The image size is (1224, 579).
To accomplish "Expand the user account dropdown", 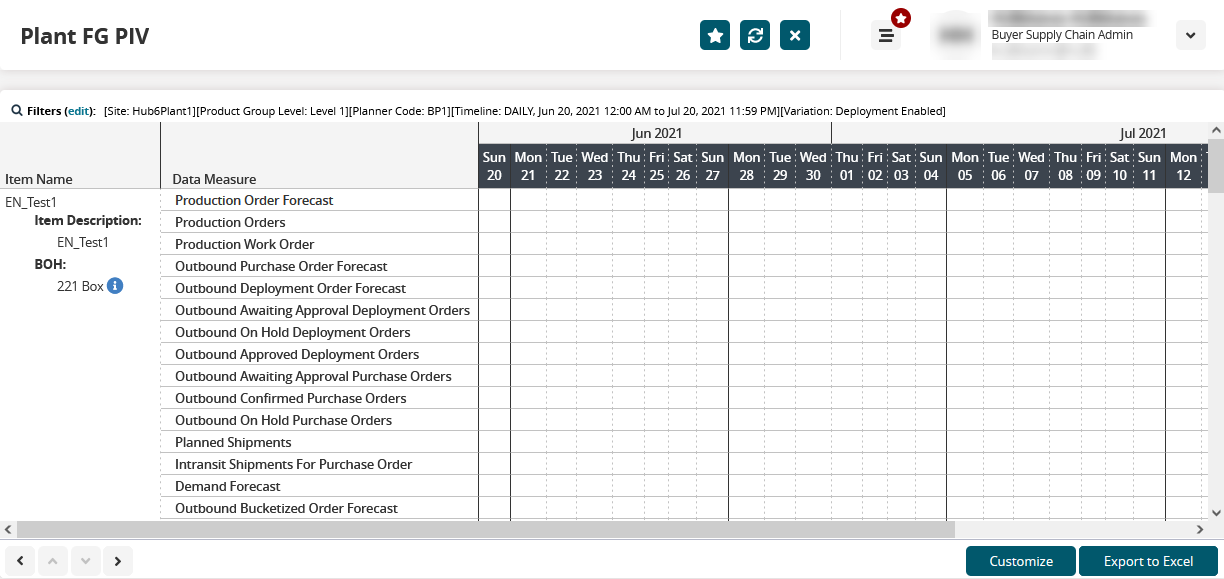I will coord(1189,35).
